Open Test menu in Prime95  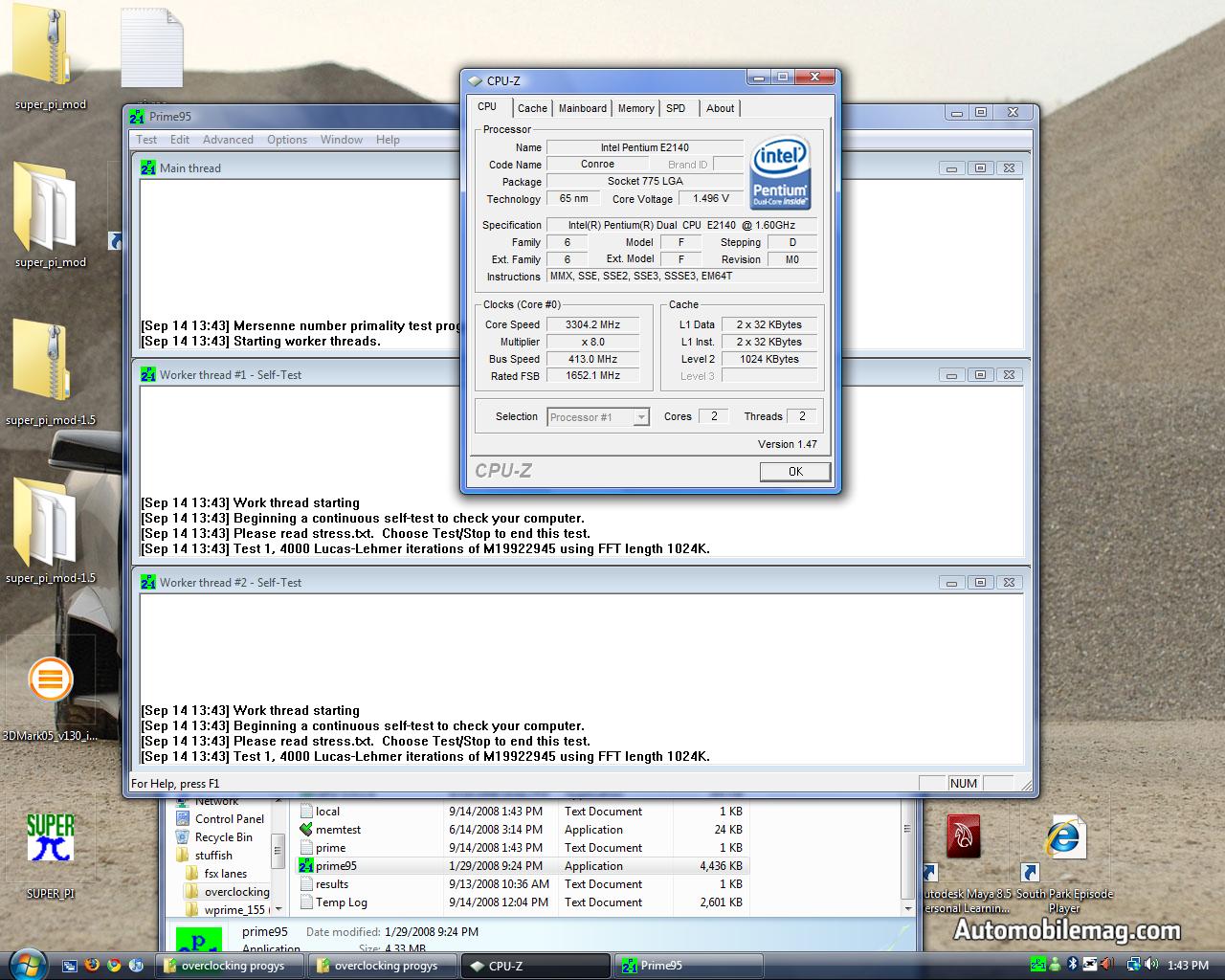[x=146, y=140]
